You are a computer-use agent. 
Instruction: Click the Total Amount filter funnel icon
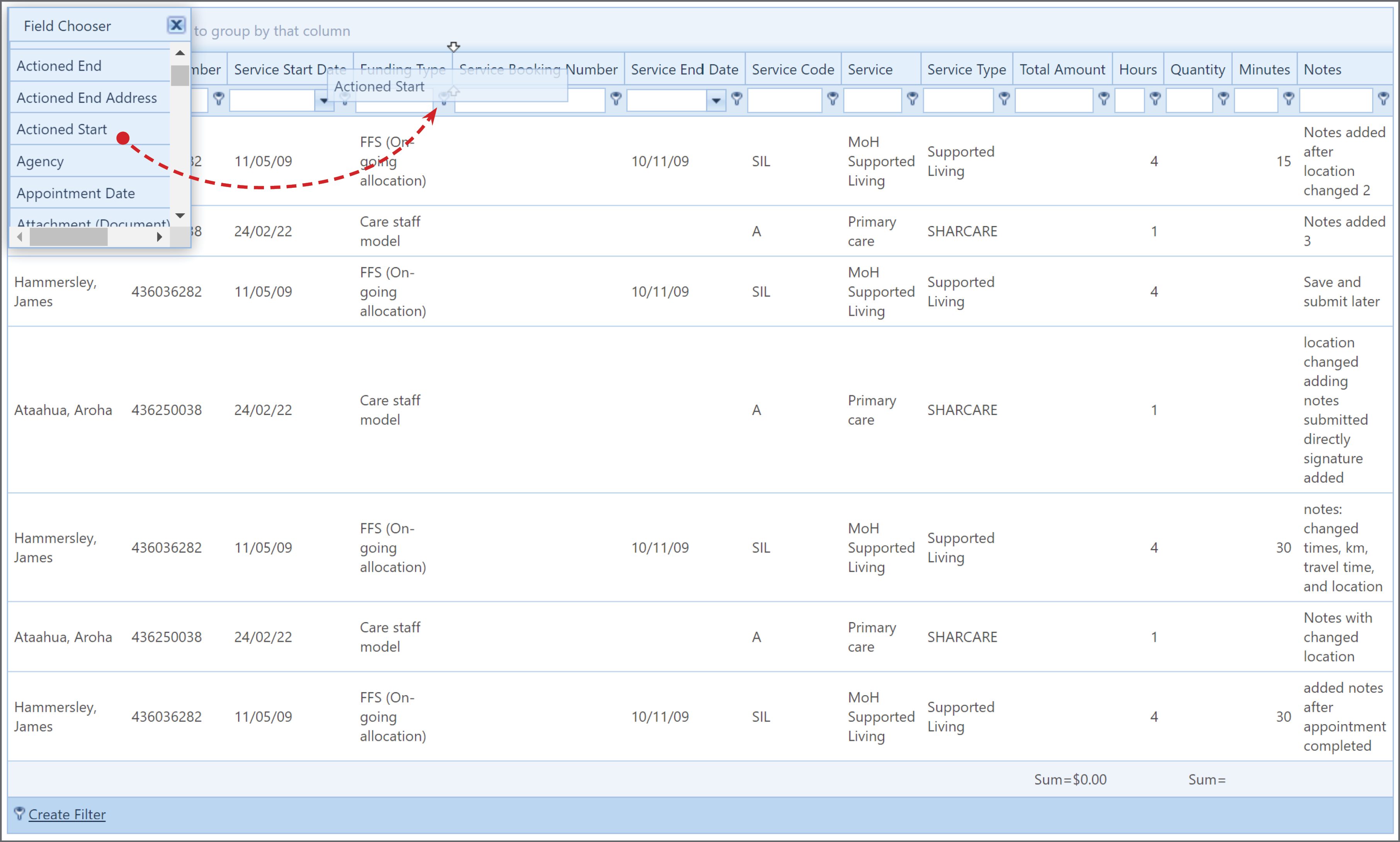click(x=1103, y=99)
